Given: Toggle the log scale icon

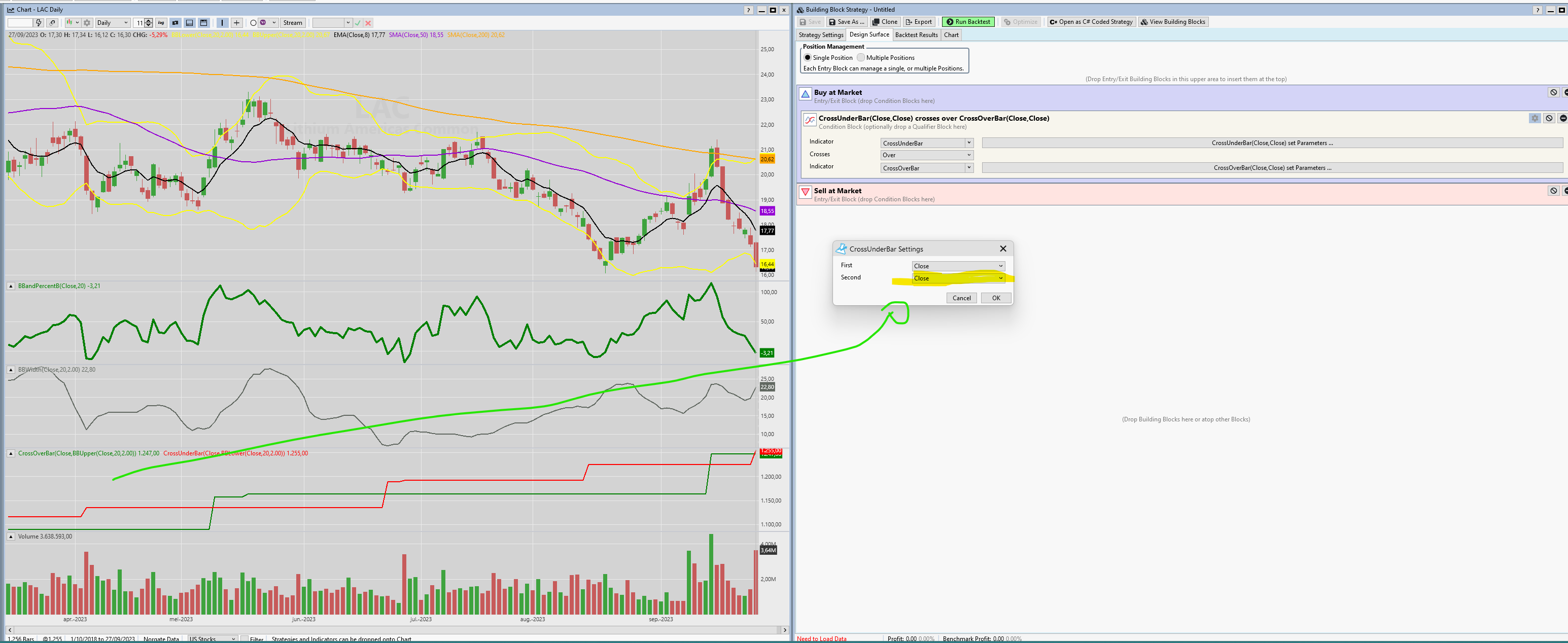Looking at the screenshot, I should click(161, 22).
